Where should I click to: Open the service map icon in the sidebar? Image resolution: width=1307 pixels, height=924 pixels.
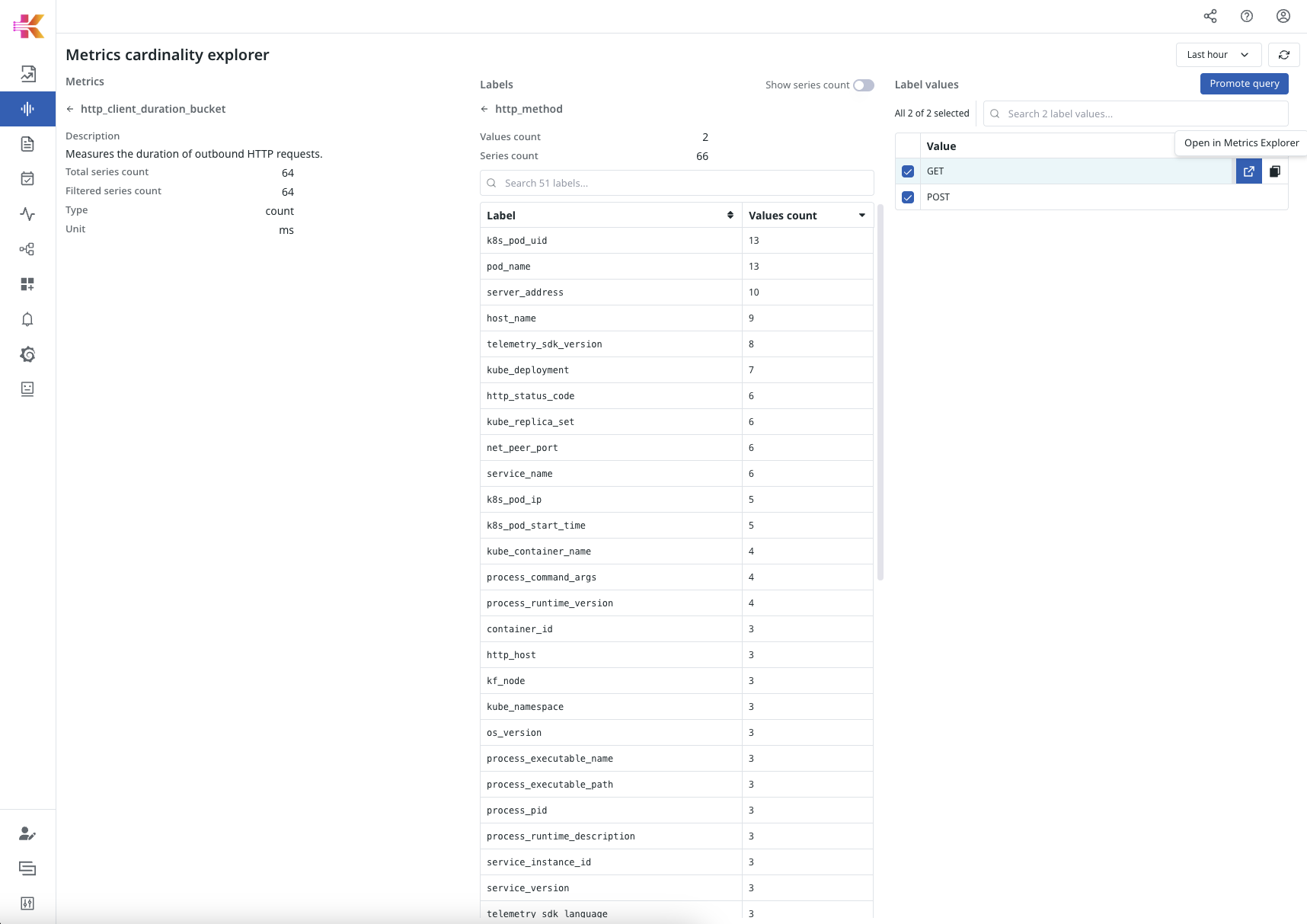pyautogui.click(x=27, y=248)
